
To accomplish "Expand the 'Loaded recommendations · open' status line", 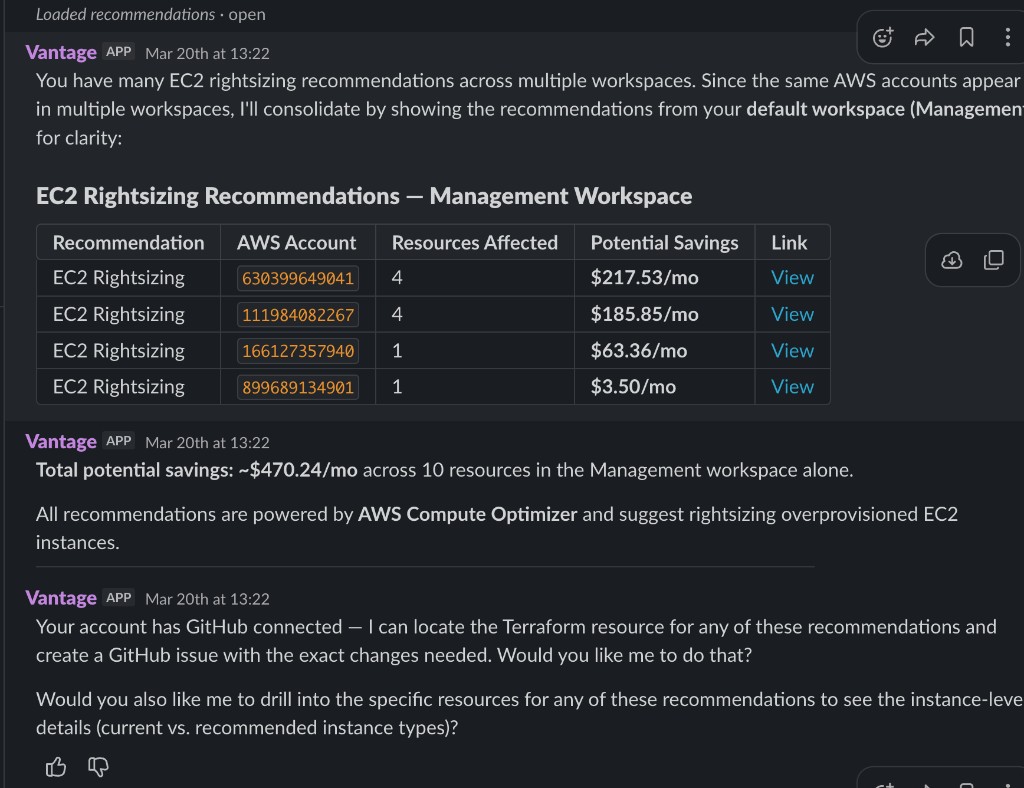I will pyautogui.click(x=150, y=14).
